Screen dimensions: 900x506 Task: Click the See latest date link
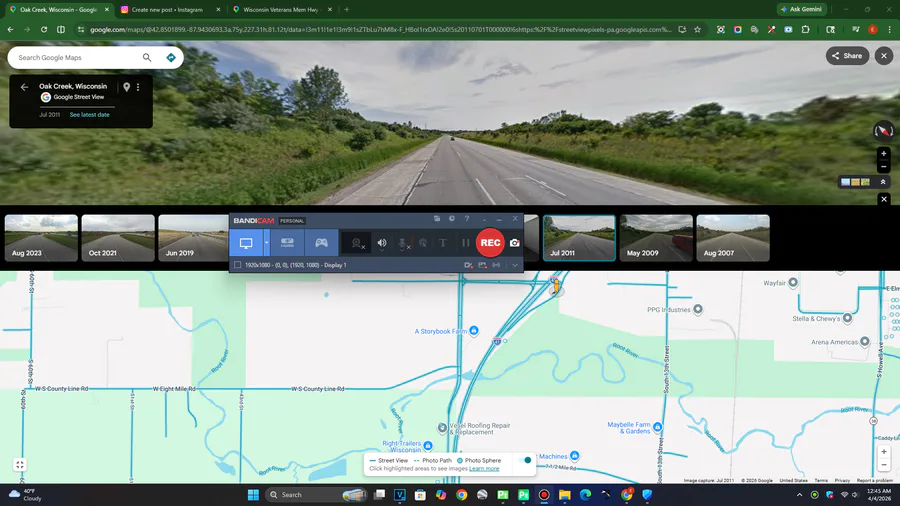coord(90,115)
